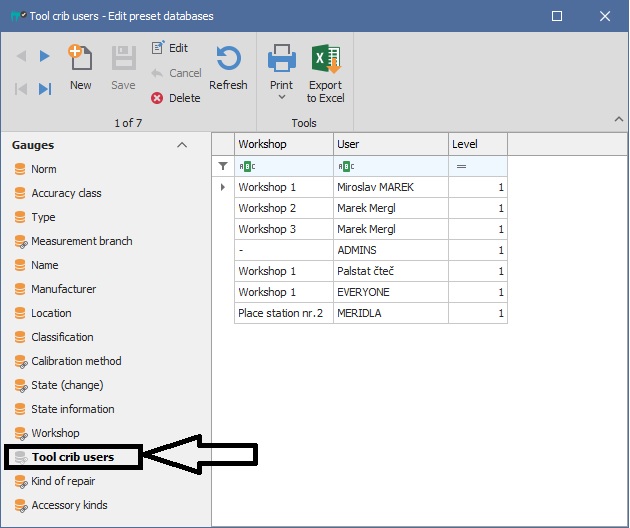Delete the selected record
This screenshot has width=630, height=528.
pos(175,98)
